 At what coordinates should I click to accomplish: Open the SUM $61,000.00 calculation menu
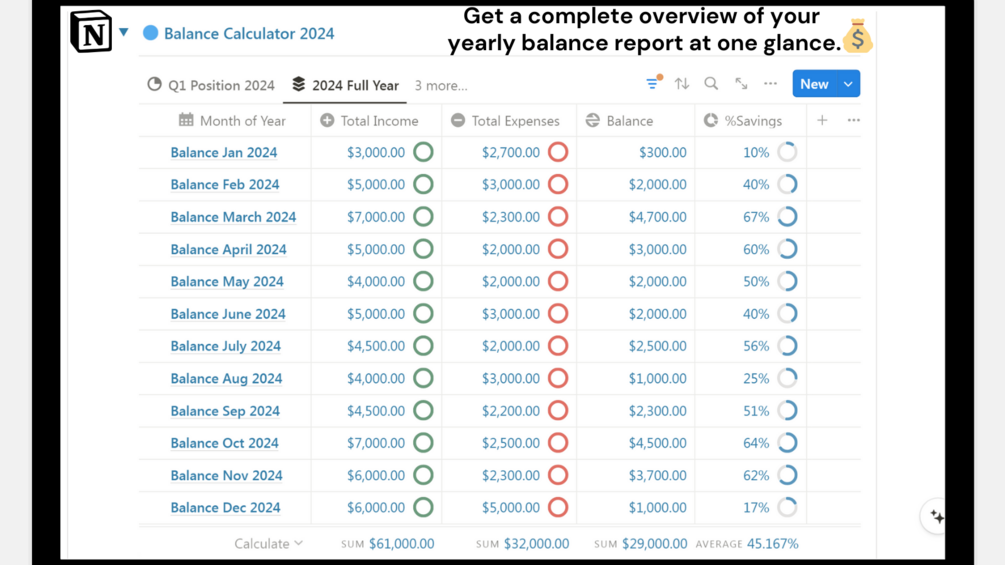(387, 544)
